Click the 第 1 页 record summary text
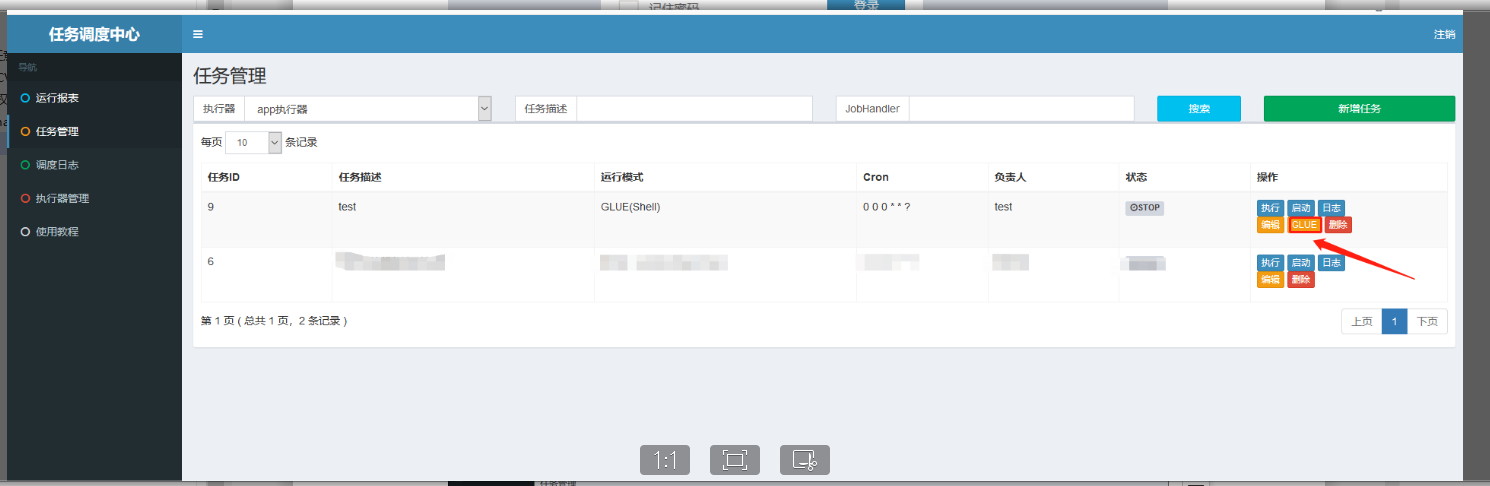This screenshot has height=486, width=1490. tap(274, 321)
